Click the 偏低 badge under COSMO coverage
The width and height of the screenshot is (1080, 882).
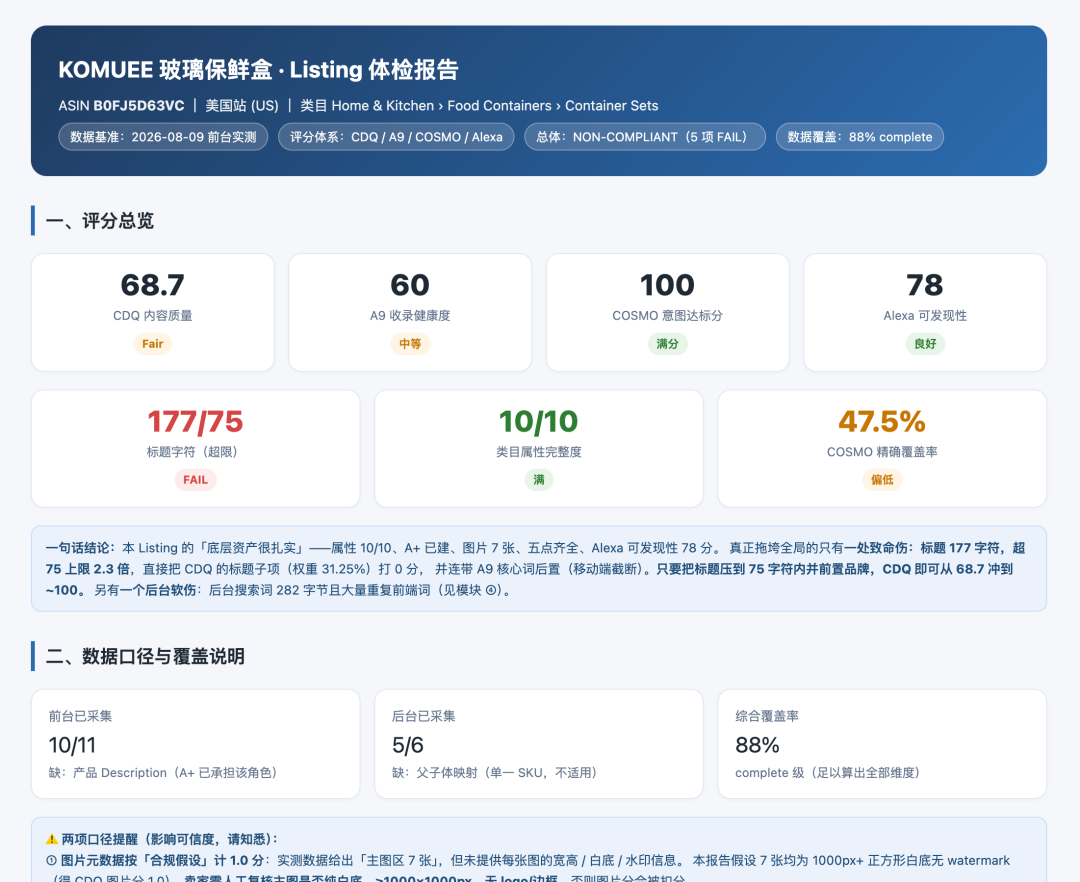[x=882, y=480]
